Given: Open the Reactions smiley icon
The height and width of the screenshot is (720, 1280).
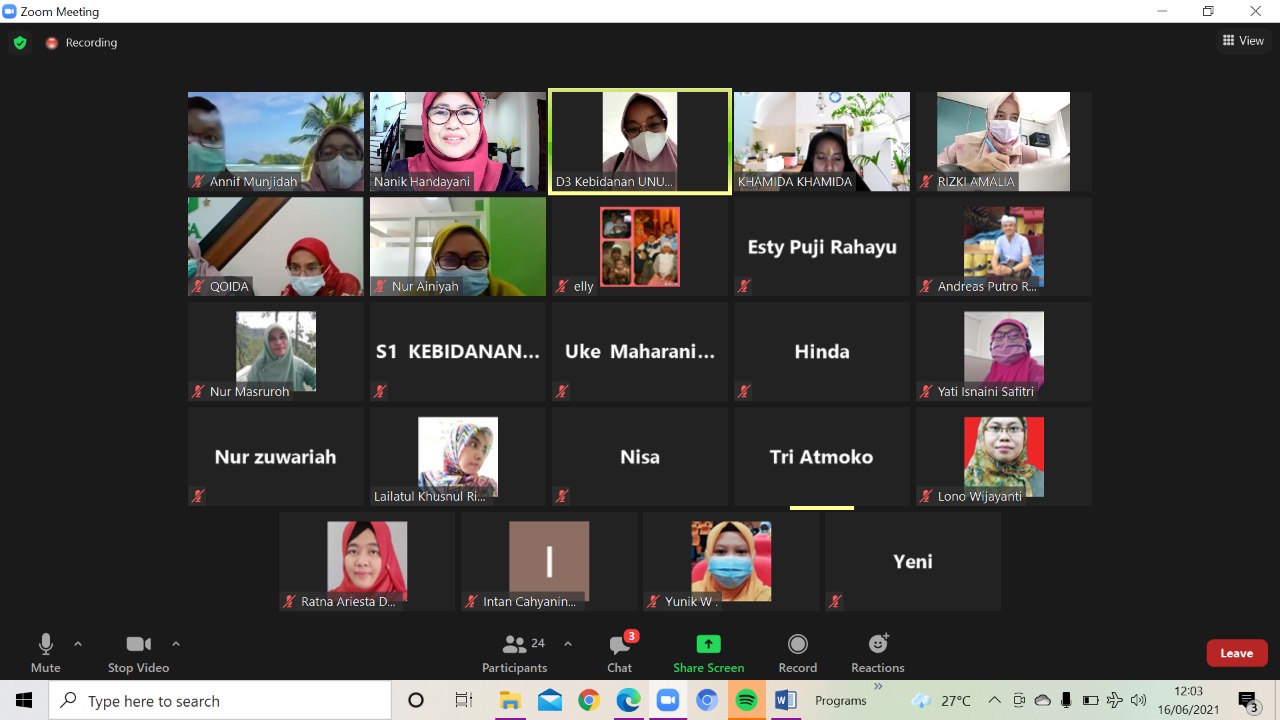Looking at the screenshot, I should coord(878,644).
